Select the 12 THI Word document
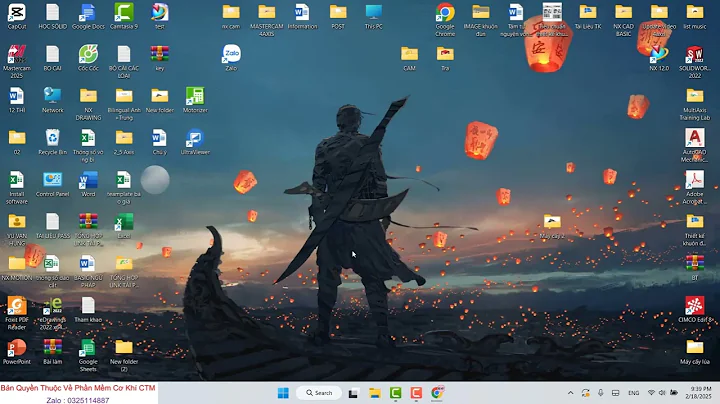 pyautogui.click(x=17, y=100)
